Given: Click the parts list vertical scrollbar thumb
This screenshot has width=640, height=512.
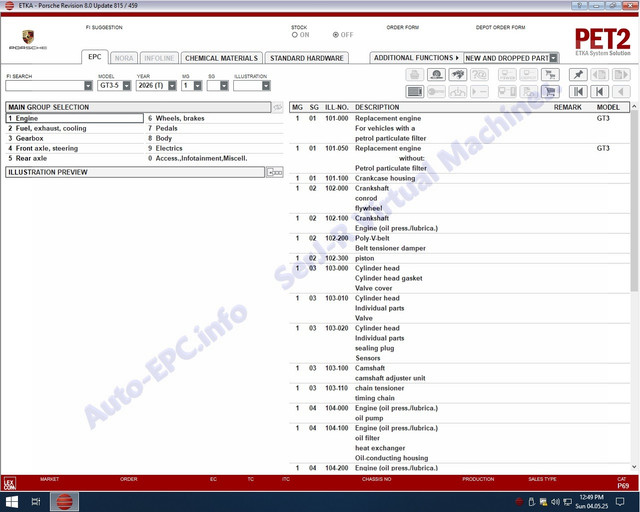Looking at the screenshot, I should pos(634,200).
